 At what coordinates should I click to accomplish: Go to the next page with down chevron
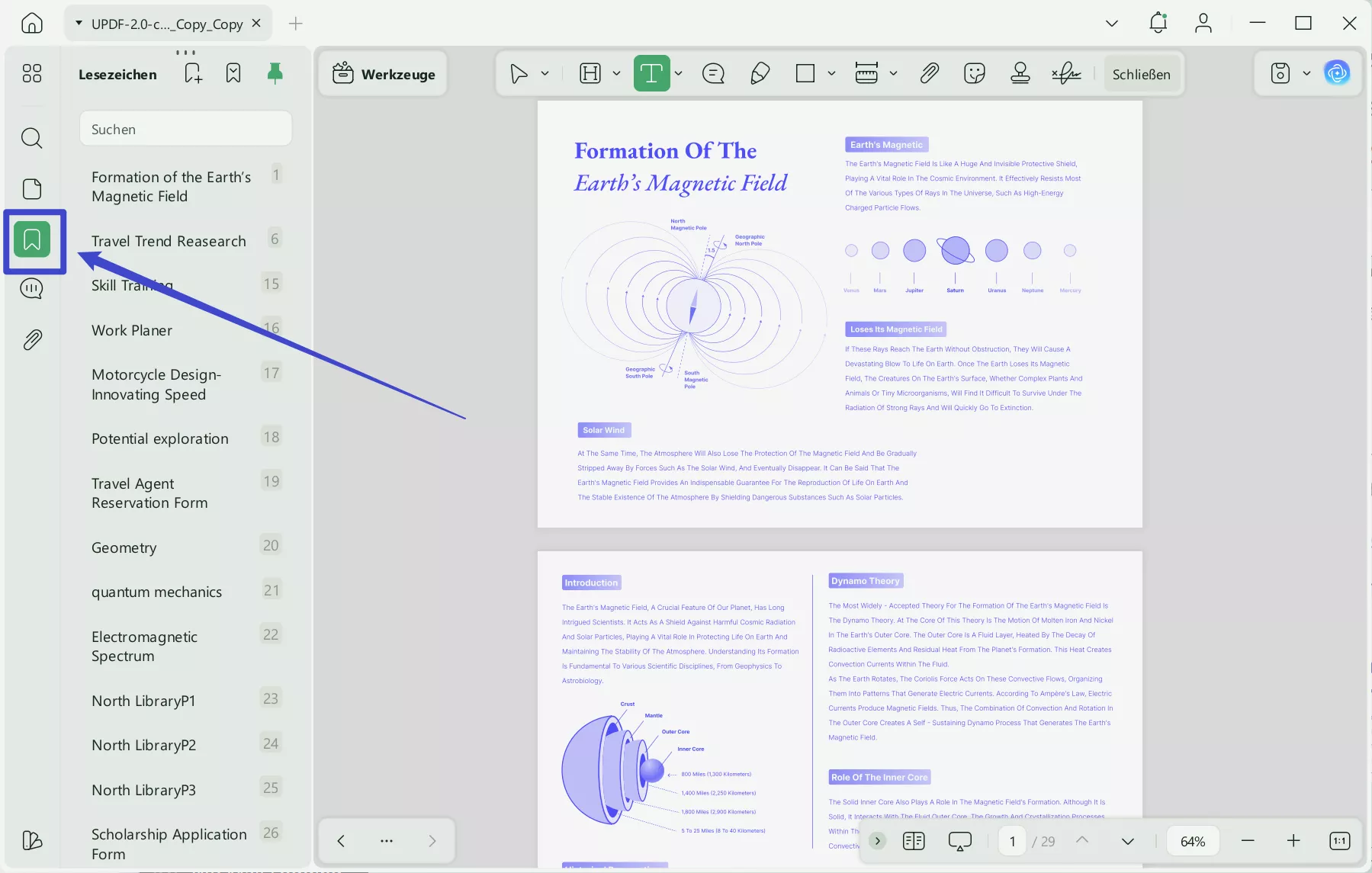[1128, 841]
